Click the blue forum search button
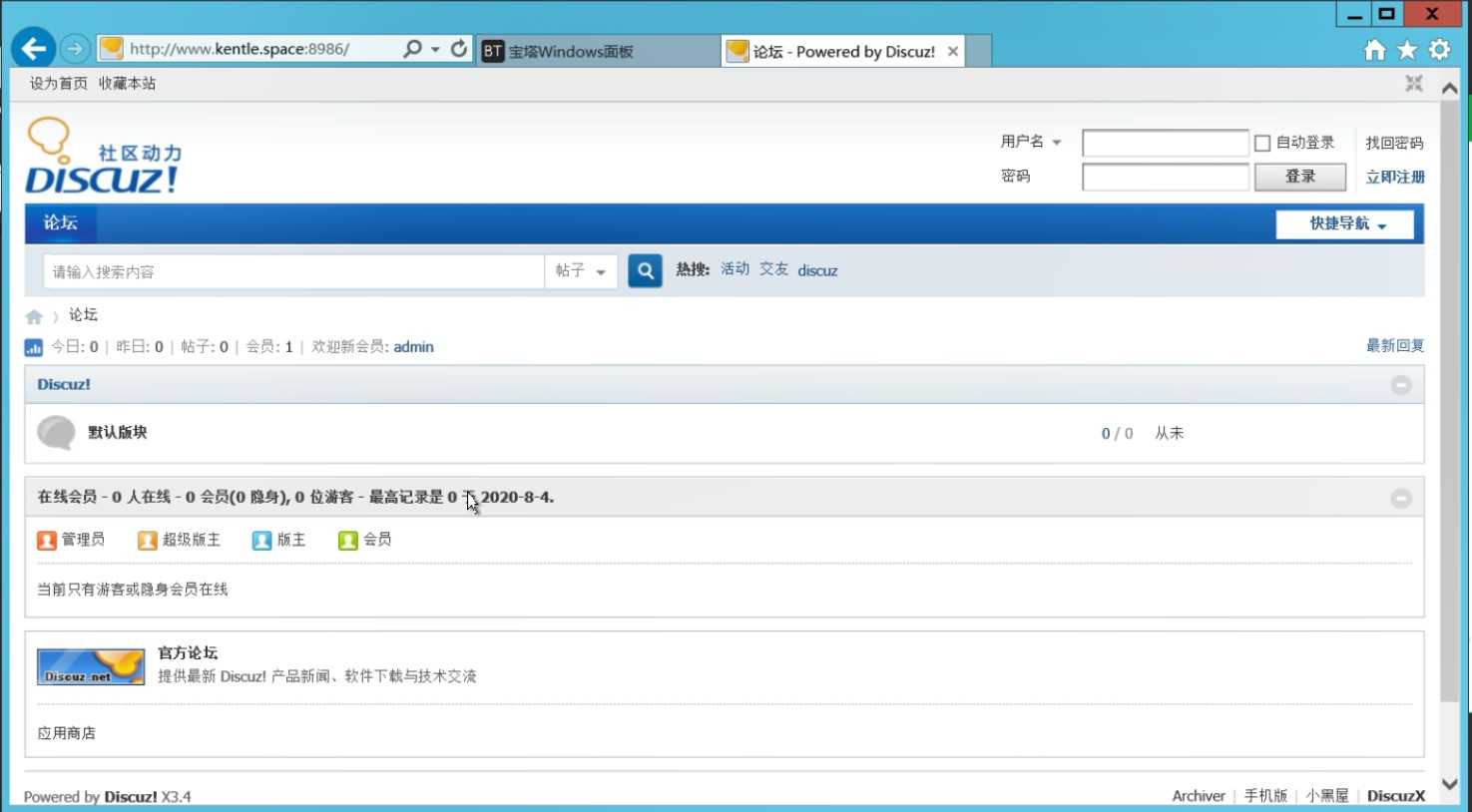Viewport: 1472px width, 812px height. (645, 270)
